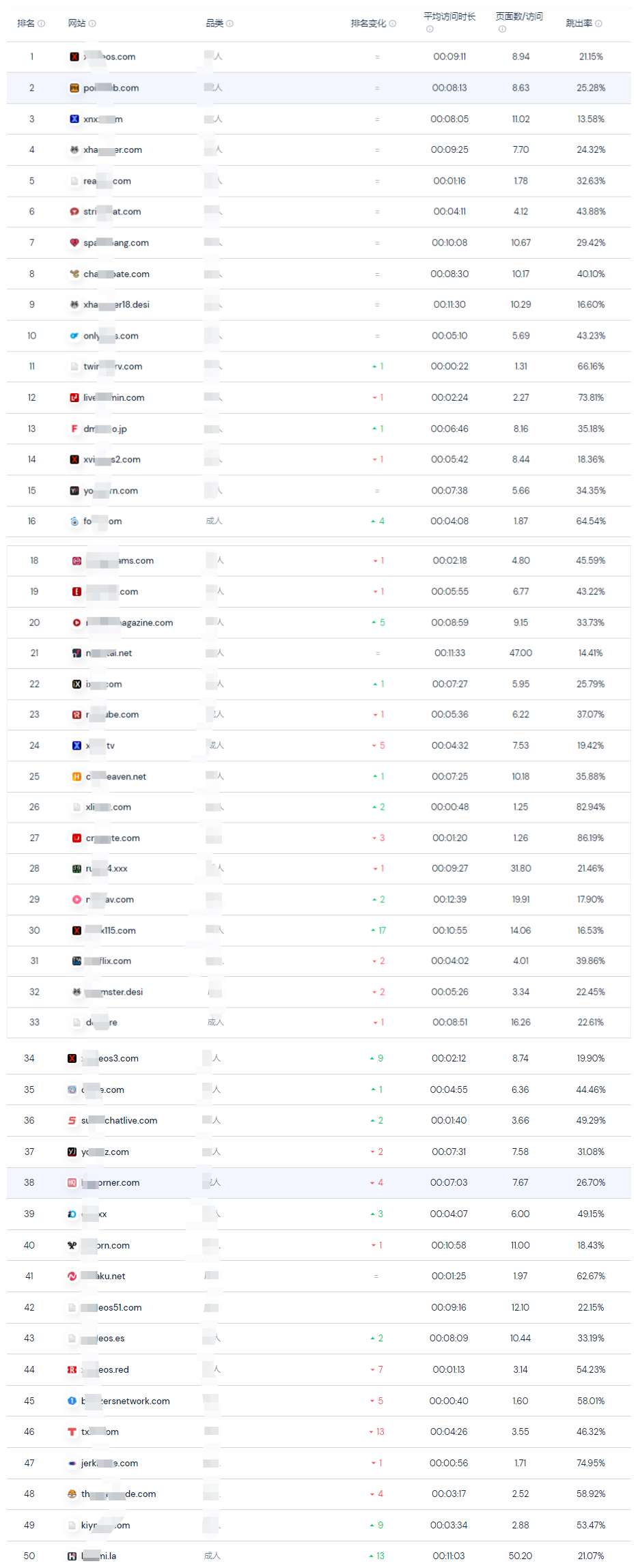Click the info icon beside 网站 header
This screenshot has width=638, height=1568.
pos(92,23)
